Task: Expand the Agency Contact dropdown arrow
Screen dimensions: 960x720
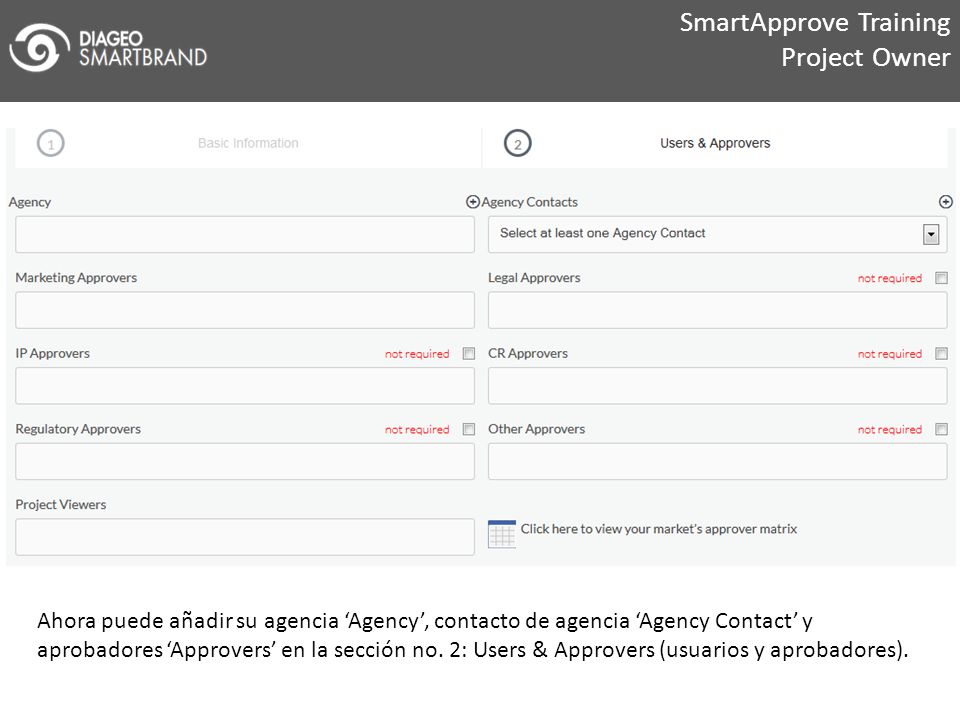Action: [x=931, y=234]
